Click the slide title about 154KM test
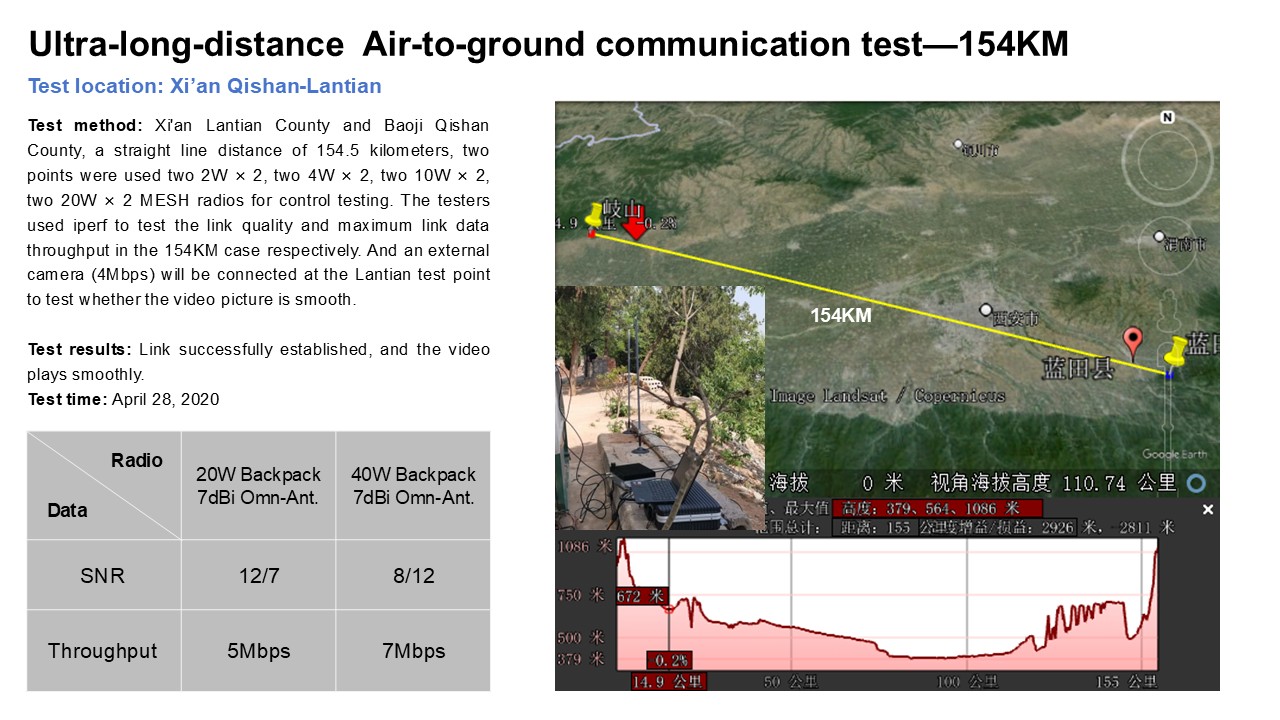The width and height of the screenshot is (1280, 720). tap(549, 43)
